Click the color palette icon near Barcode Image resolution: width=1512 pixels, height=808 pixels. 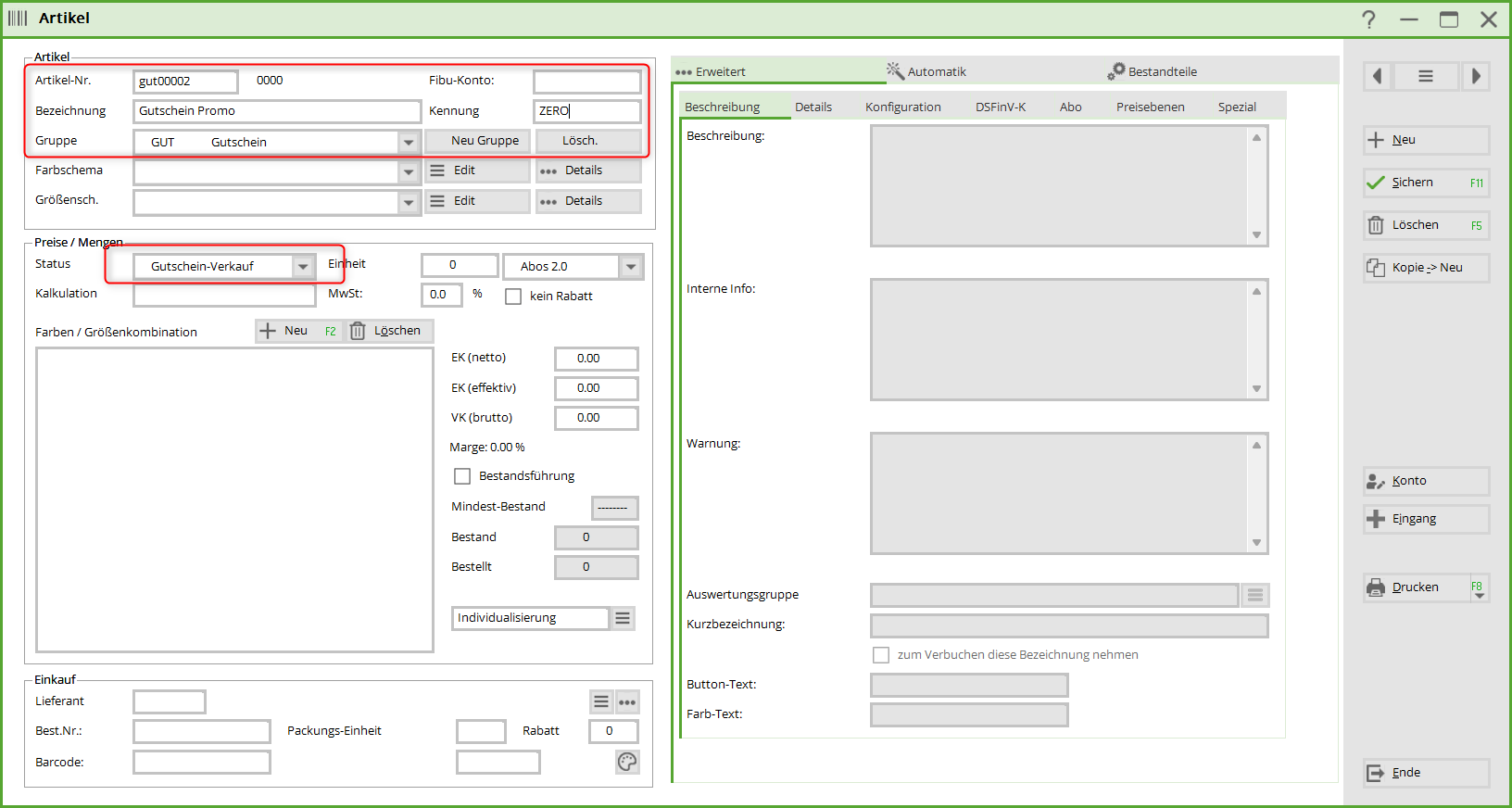(x=627, y=762)
